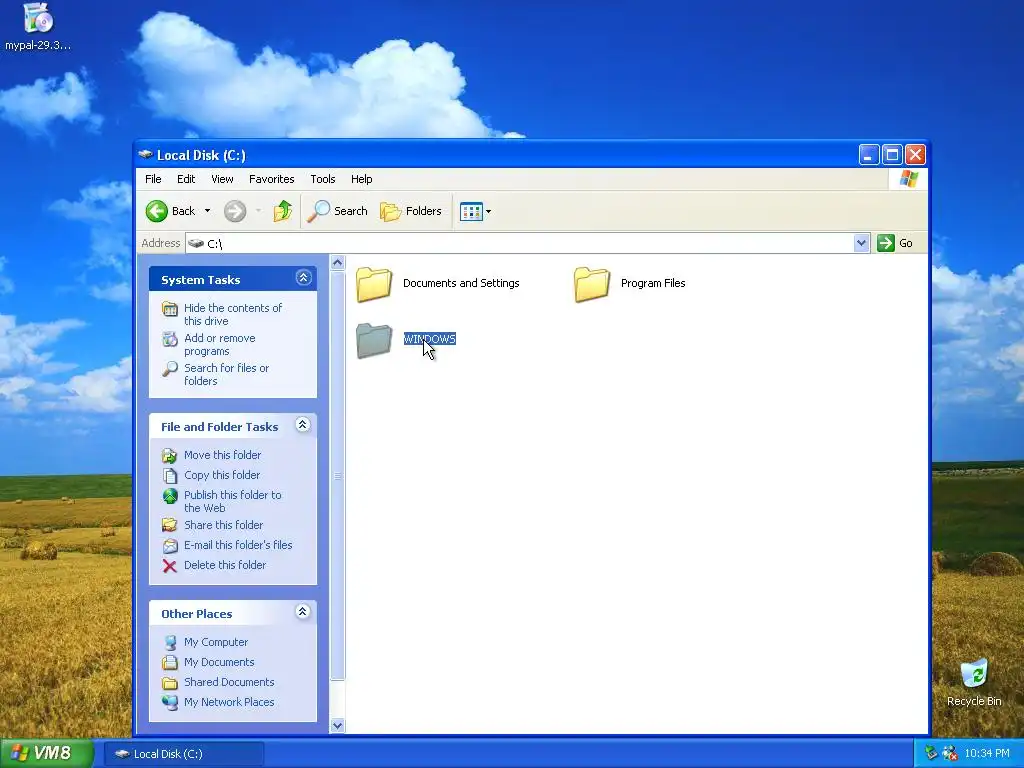This screenshot has width=1024, height=768.
Task: Open the Search pane
Action: pyautogui.click(x=338, y=211)
